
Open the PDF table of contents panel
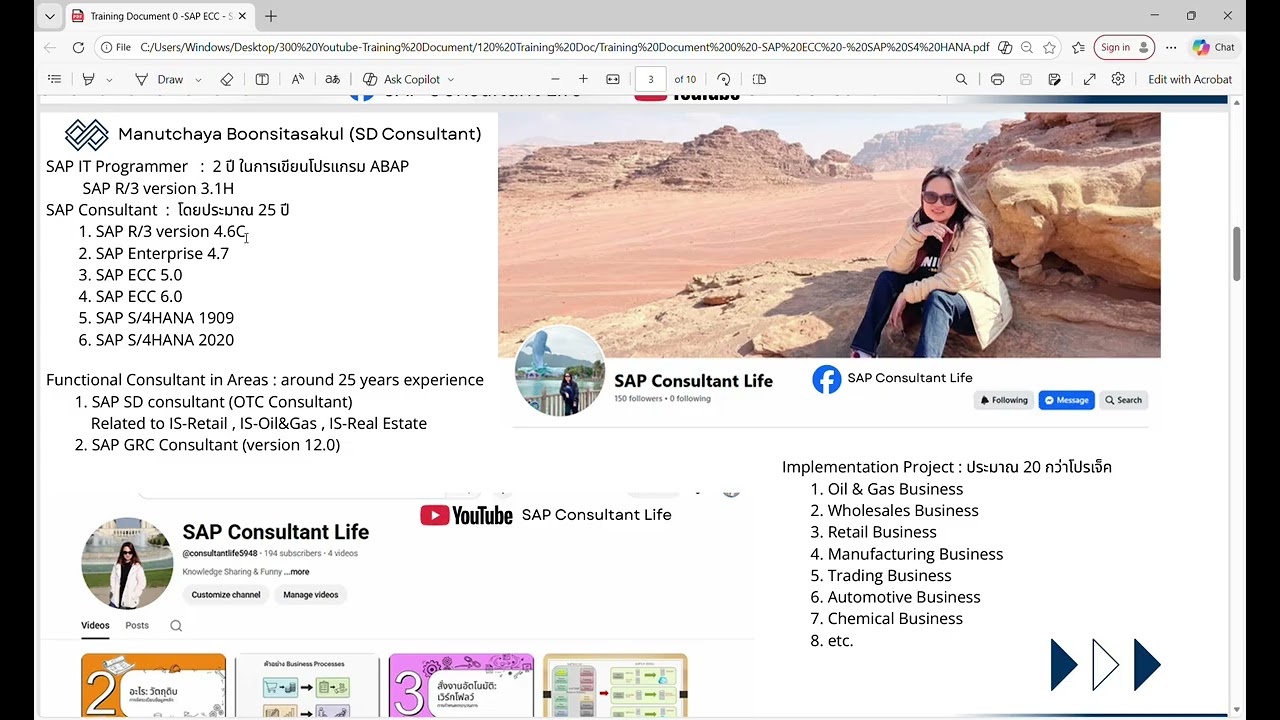54,79
